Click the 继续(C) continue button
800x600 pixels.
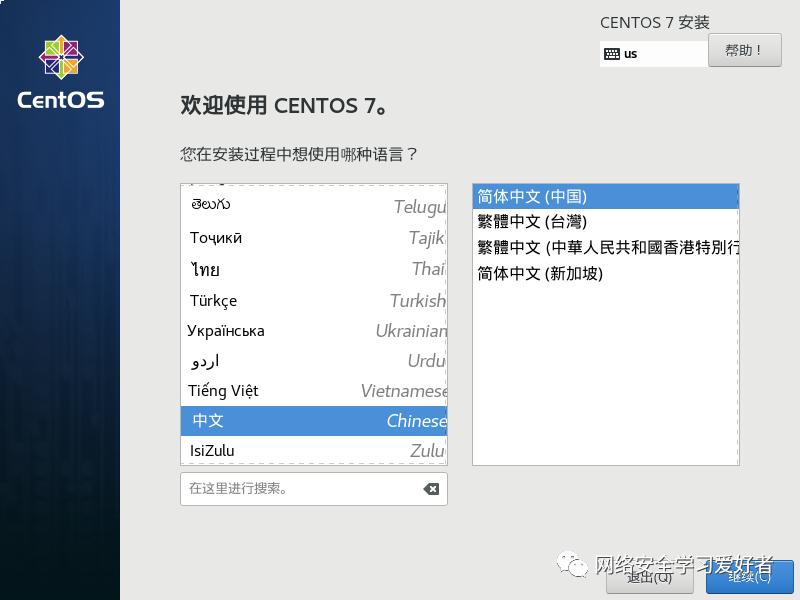click(749, 578)
